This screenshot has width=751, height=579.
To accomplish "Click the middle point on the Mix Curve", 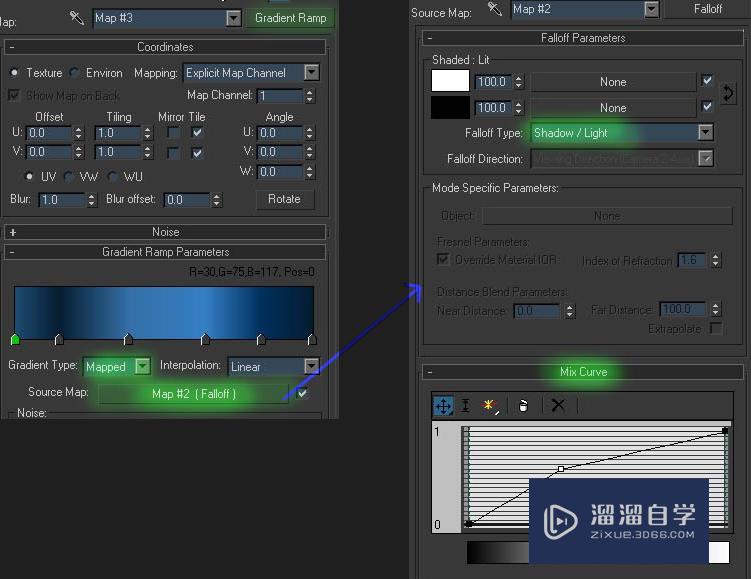I will 561,469.
